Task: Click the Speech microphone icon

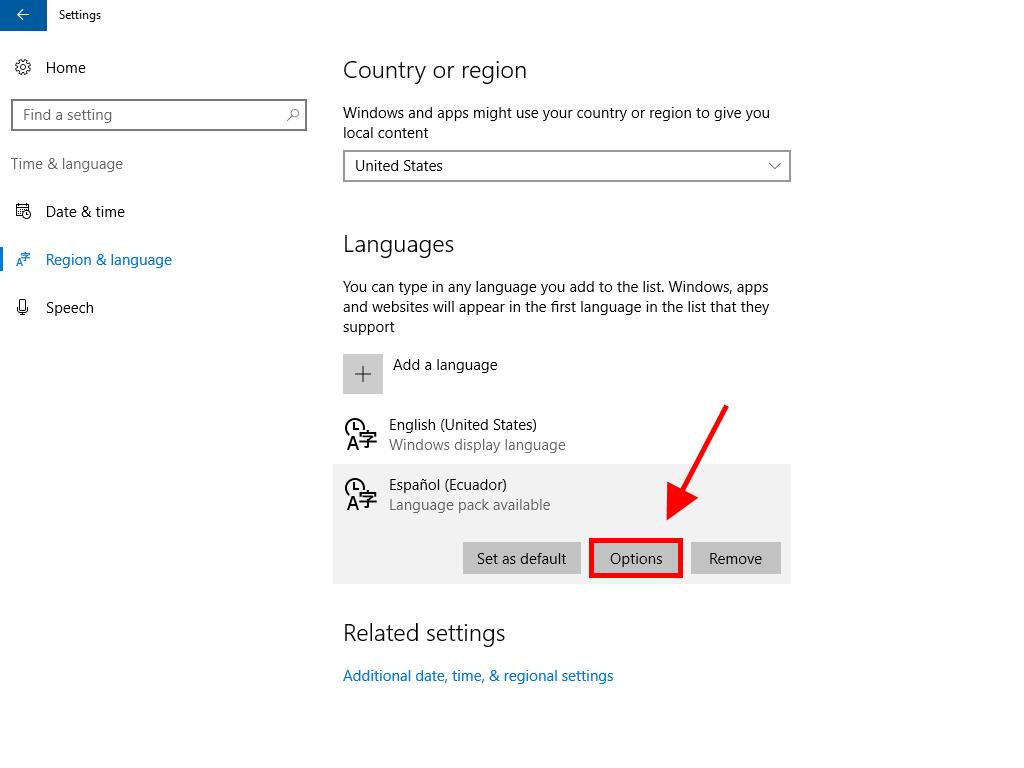Action: point(23,308)
